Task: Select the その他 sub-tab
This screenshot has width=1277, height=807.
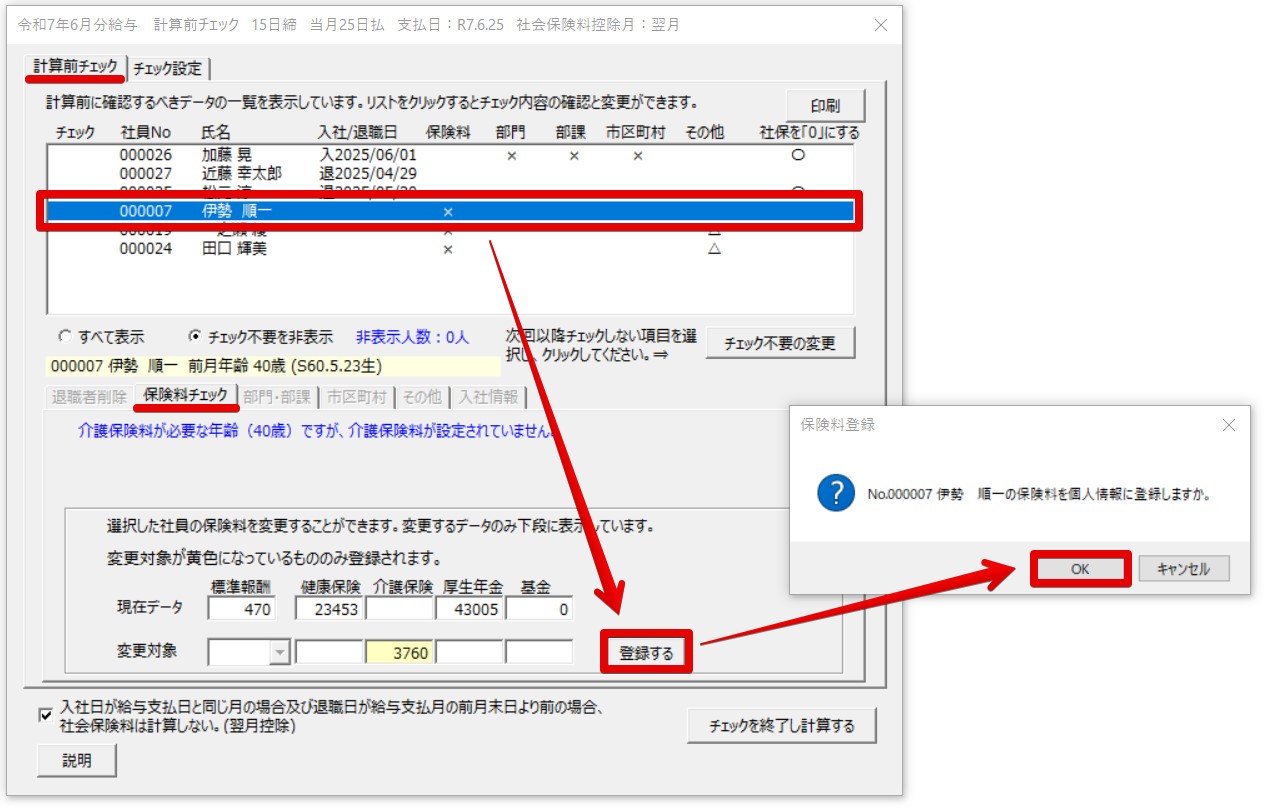Action: (x=422, y=396)
